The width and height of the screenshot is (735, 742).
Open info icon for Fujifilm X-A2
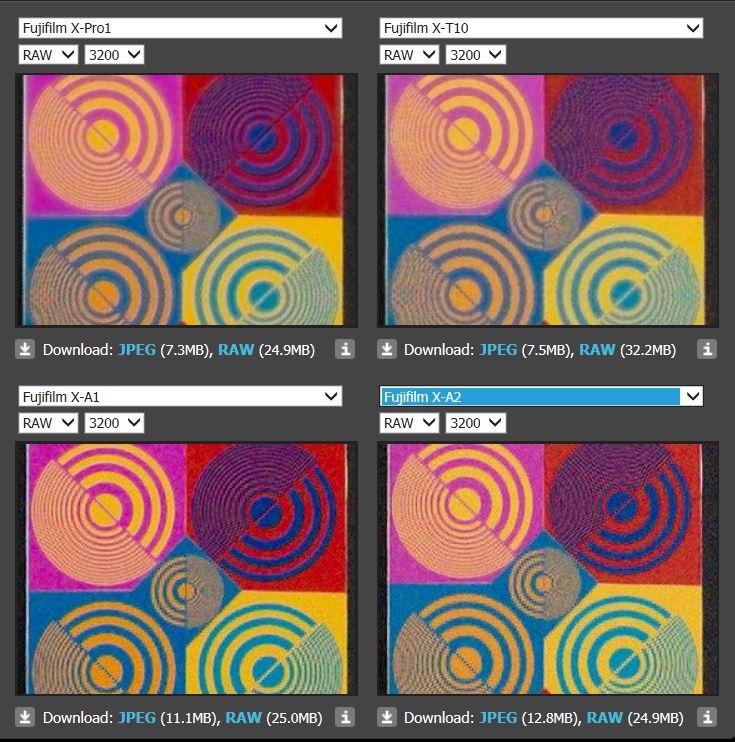707,717
